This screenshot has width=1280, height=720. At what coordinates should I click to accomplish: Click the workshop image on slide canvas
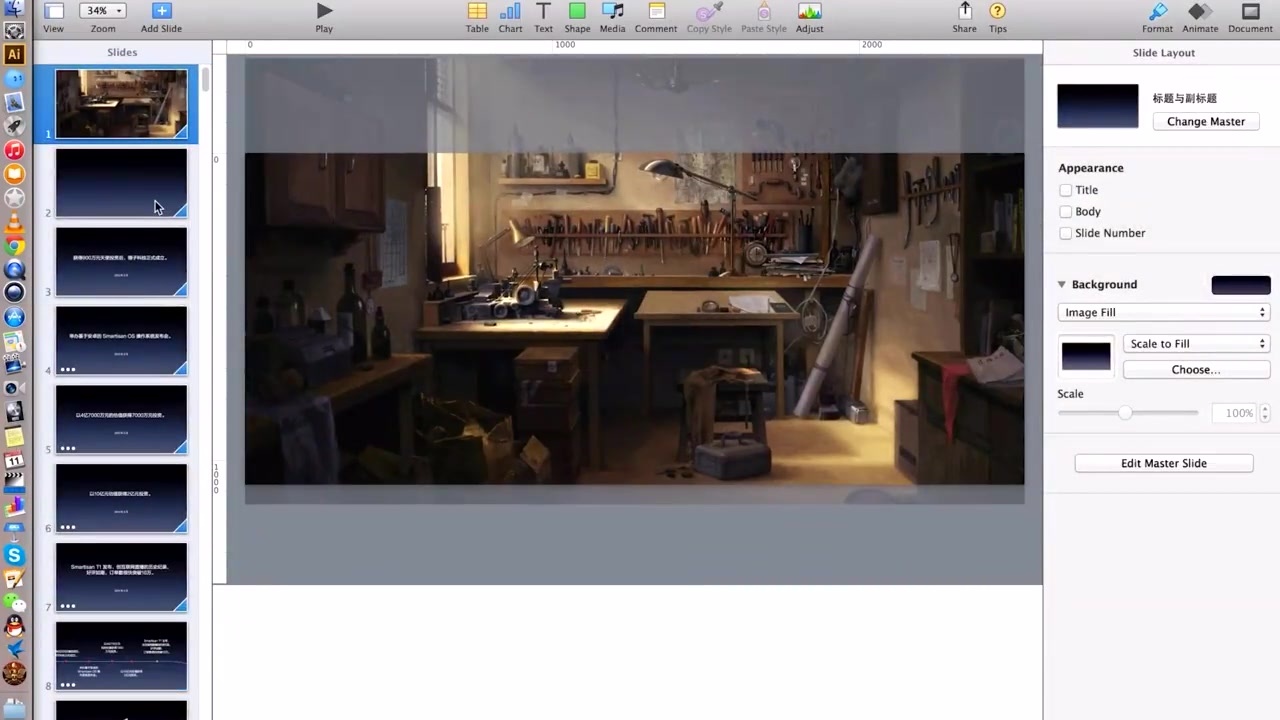tap(634, 318)
